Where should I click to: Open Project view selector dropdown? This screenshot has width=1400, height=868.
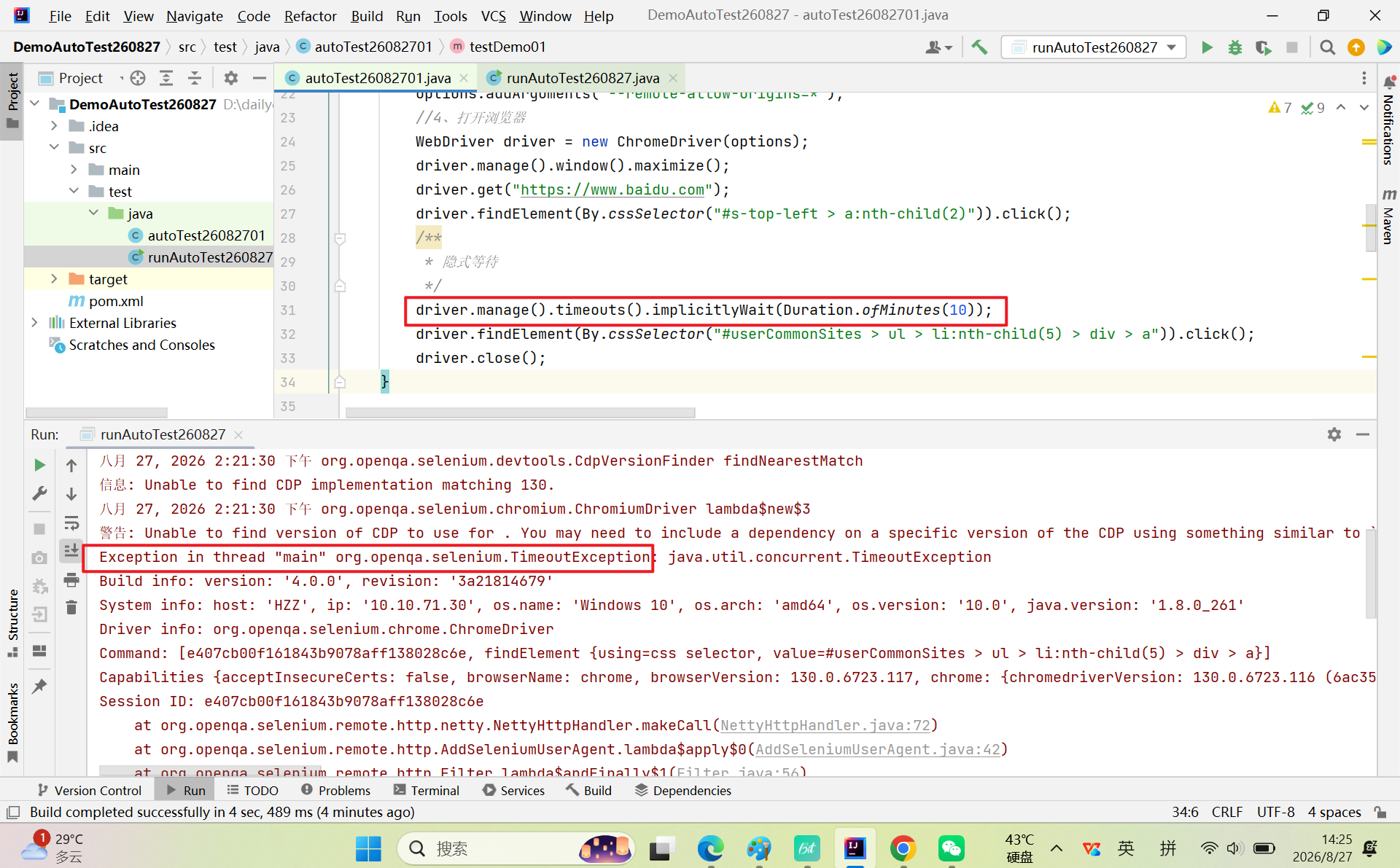(80, 78)
